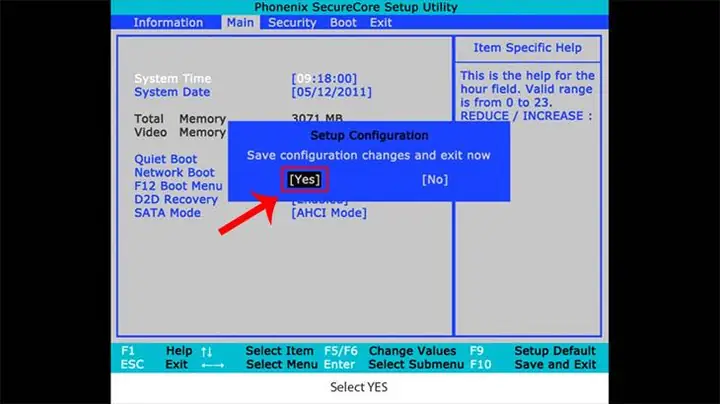Click the up/down arrows Select Item icon

(x=207, y=352)
